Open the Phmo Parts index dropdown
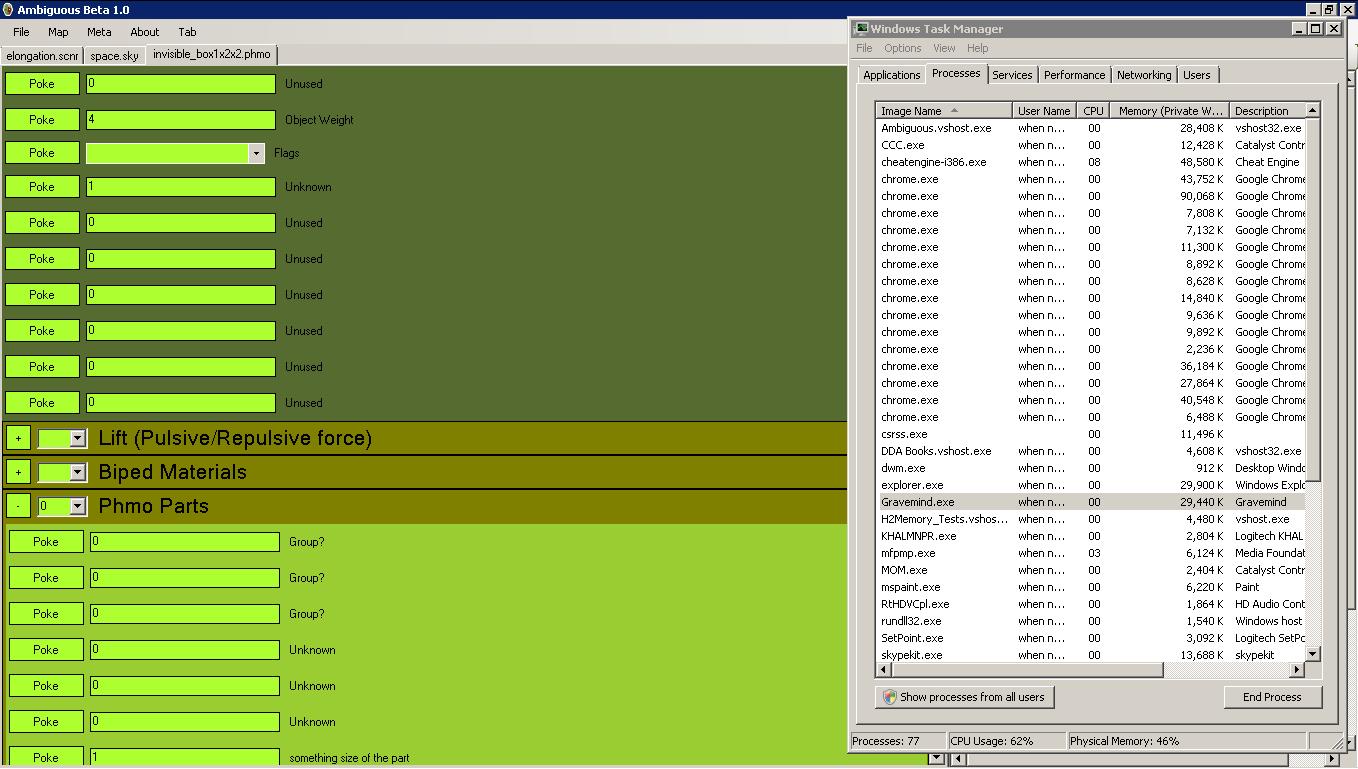This screenshot has height=769, width=1358. click(77, 506)
